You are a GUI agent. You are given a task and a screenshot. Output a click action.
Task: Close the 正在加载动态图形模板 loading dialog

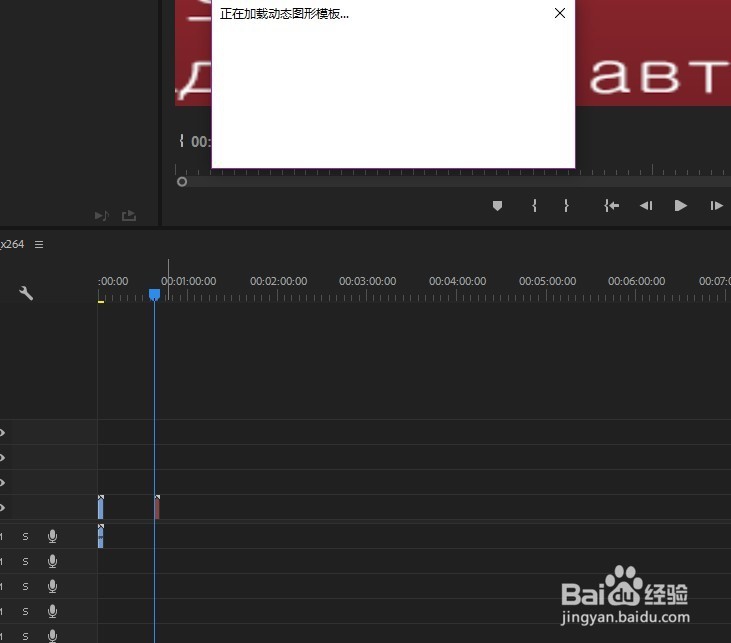560,13
